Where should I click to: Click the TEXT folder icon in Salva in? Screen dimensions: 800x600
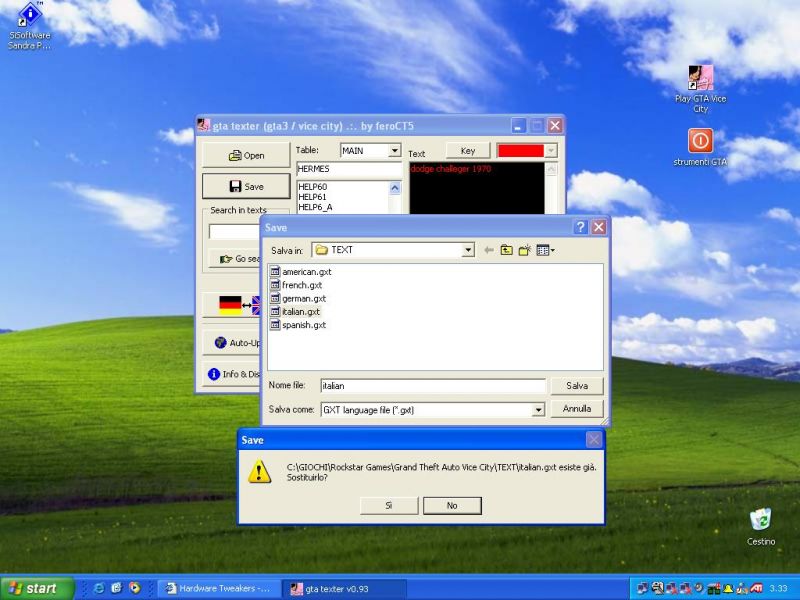click(x=321, y=250)
